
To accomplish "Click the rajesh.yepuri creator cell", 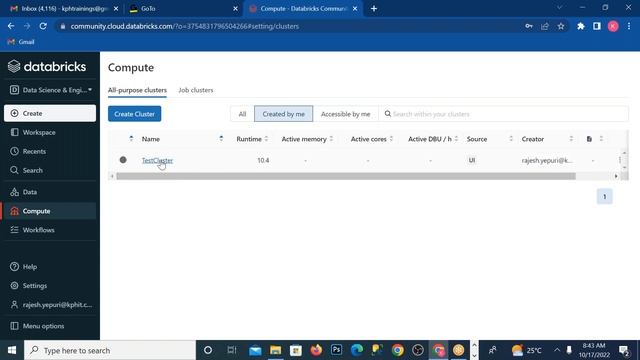I will 547,160.
